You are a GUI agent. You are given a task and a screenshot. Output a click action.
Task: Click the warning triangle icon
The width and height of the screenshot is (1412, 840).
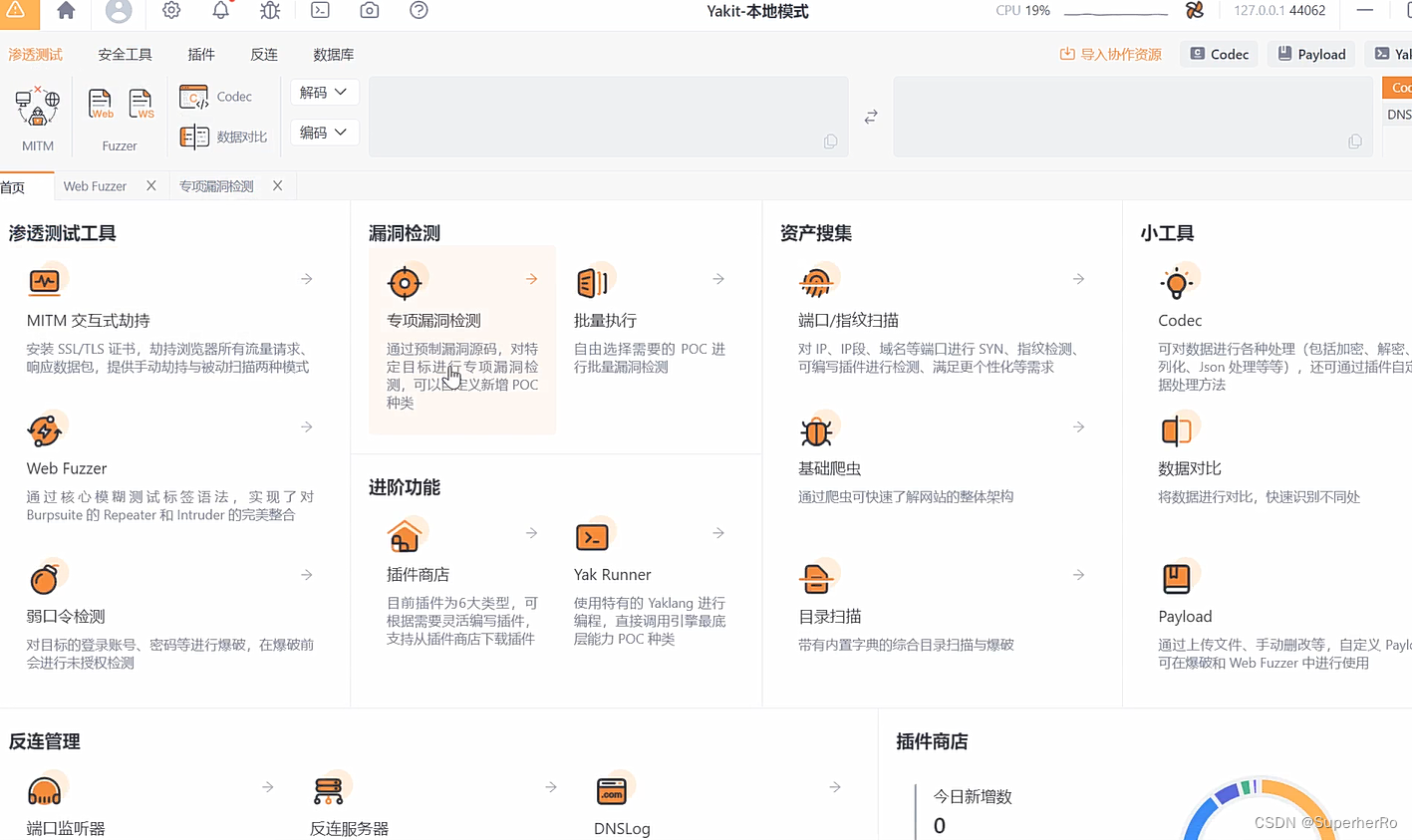click(x=16, y=10)
